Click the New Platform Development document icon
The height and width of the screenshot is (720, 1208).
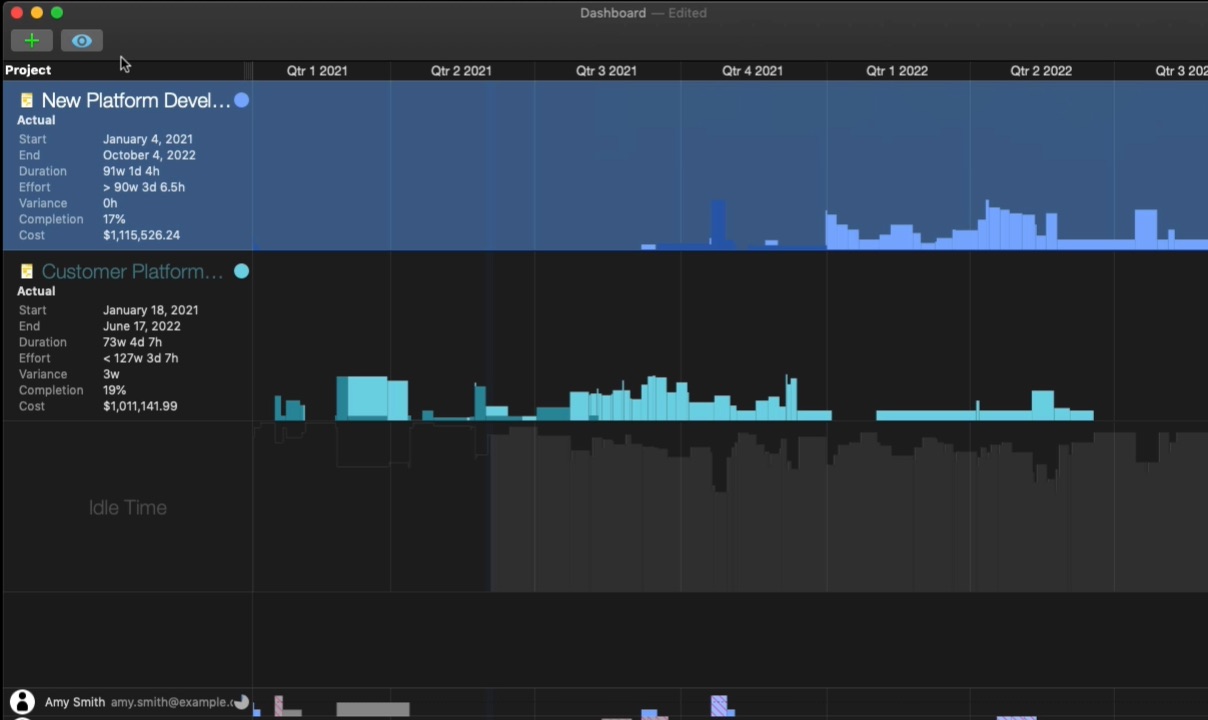[x=27, y=101]
